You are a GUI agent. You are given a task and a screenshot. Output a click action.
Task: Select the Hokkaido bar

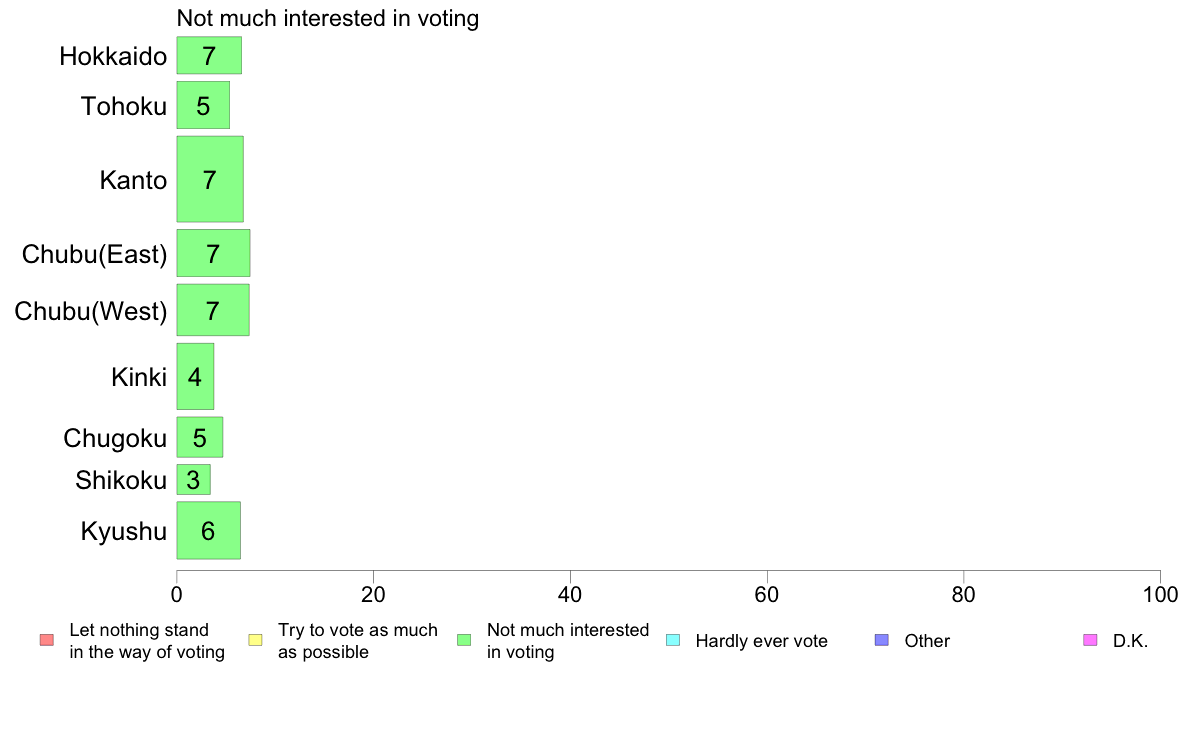point(209,55)
